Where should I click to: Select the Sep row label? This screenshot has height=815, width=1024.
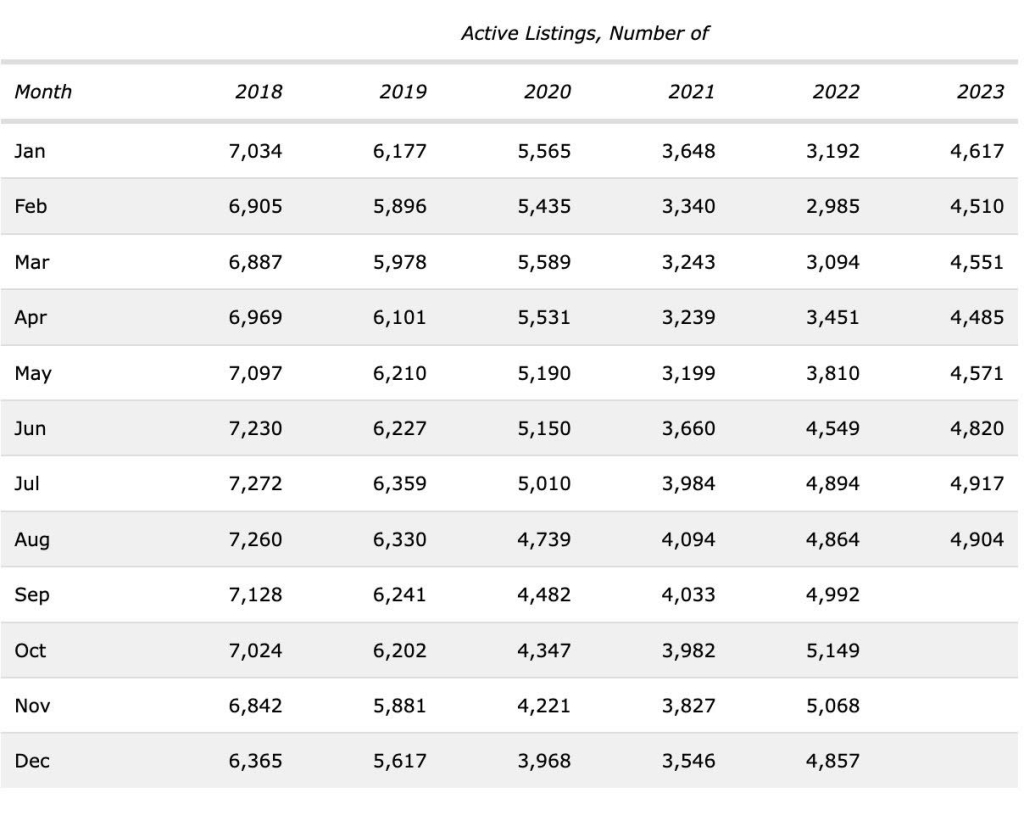coord(31,595)
